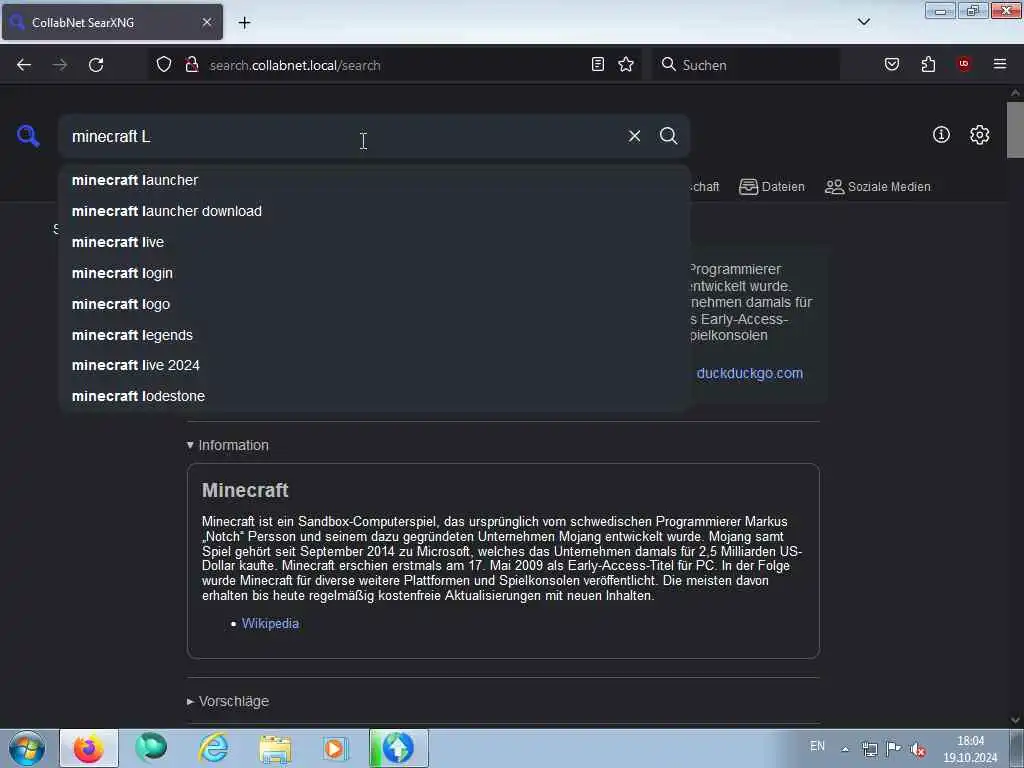This screenshot has height=768, width=1024.
Task: Open the extensions puzzle icon
Action: (928, 64)
